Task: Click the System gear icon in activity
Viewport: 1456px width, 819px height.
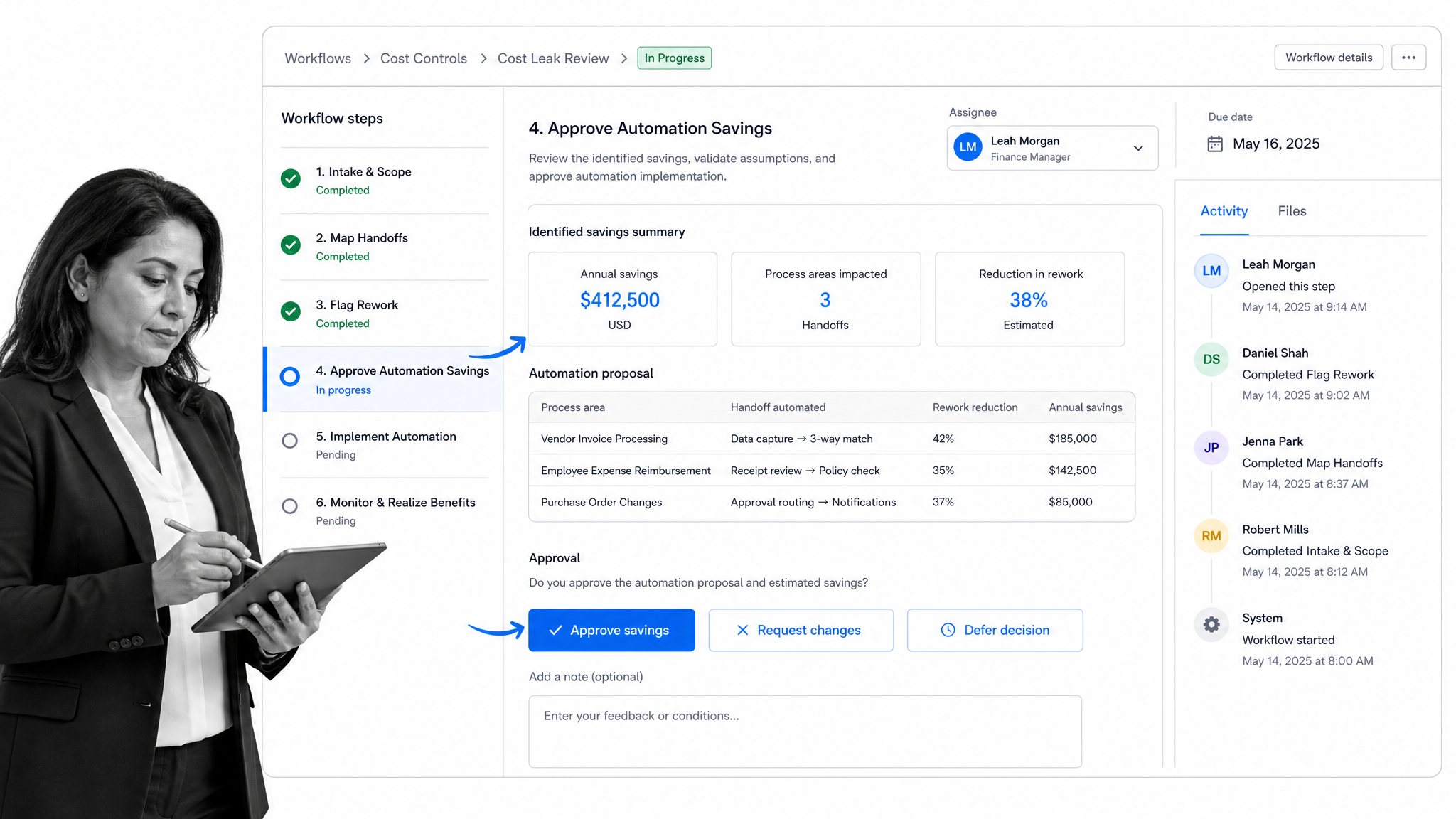Action: click(x=1211, y=624)
